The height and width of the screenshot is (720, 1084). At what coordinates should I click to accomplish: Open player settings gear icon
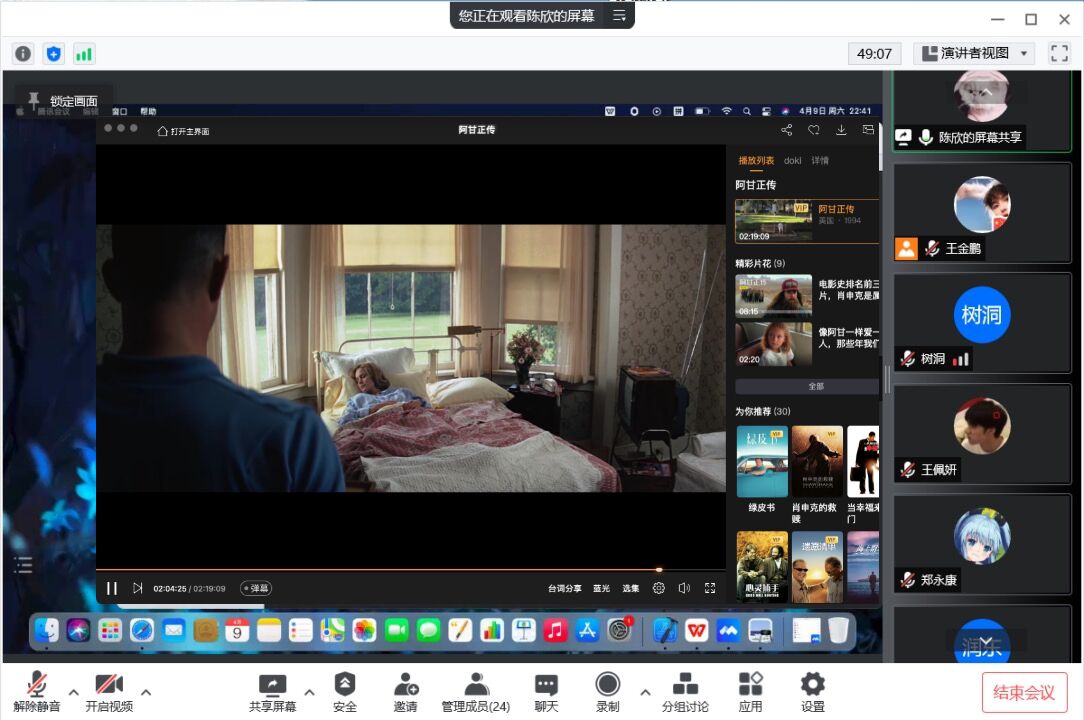[x=659, y=588]
